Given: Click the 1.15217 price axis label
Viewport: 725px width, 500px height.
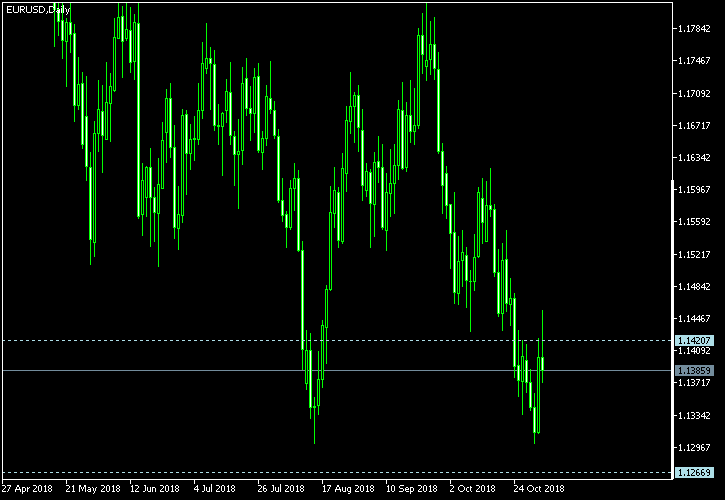Looking at the screenshot, I should [694, 255].
